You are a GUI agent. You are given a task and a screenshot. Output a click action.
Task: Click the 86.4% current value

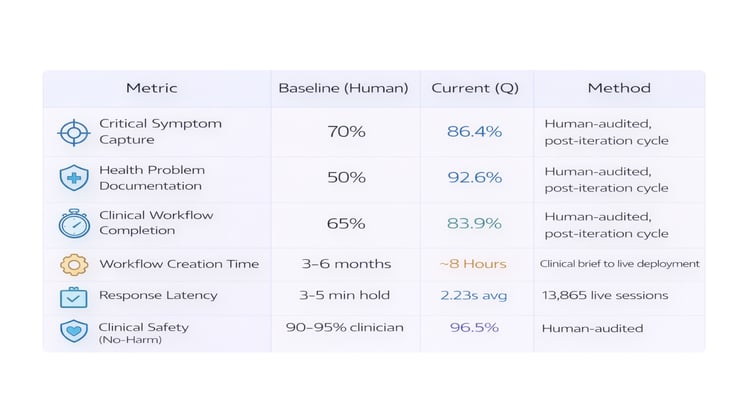(x=475, y=132)
